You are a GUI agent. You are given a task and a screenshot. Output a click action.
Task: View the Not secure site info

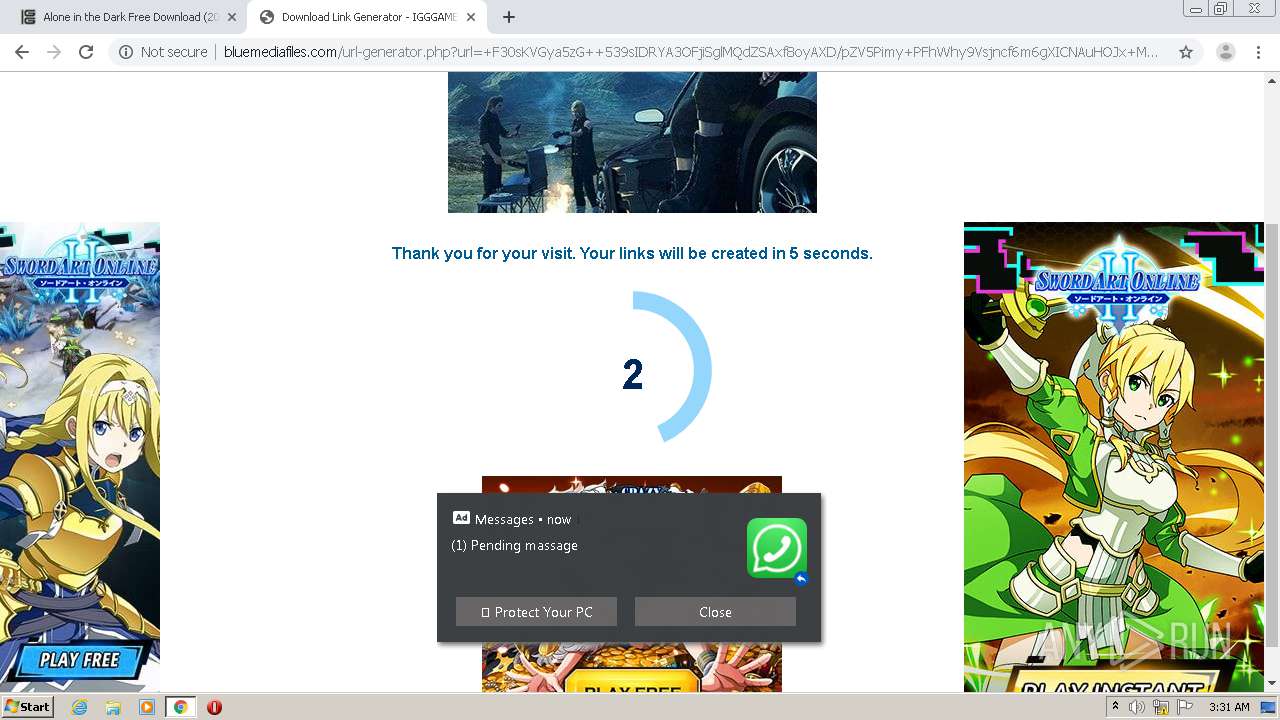[163, 52]
